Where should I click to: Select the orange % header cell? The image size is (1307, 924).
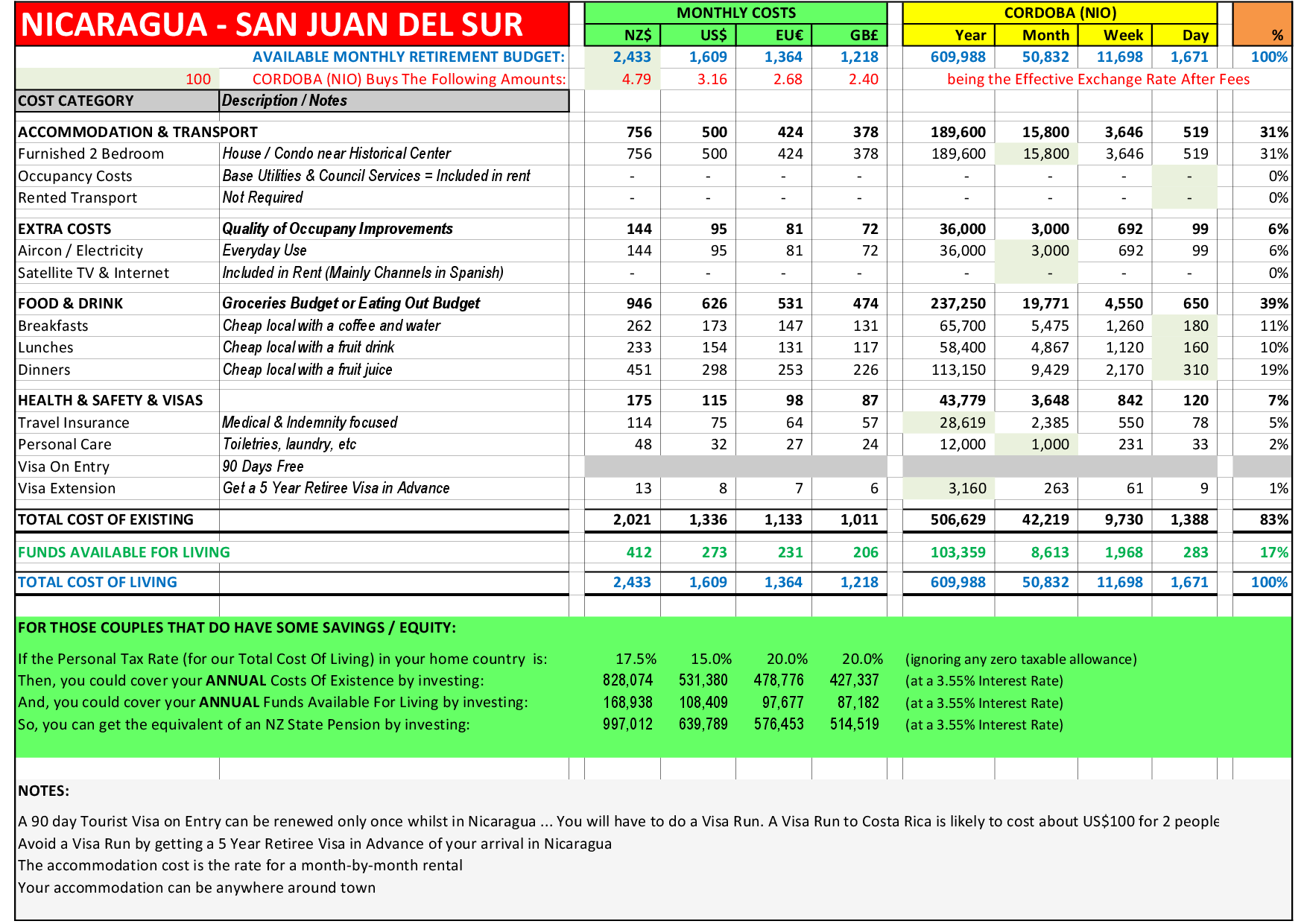[1262, 25]
